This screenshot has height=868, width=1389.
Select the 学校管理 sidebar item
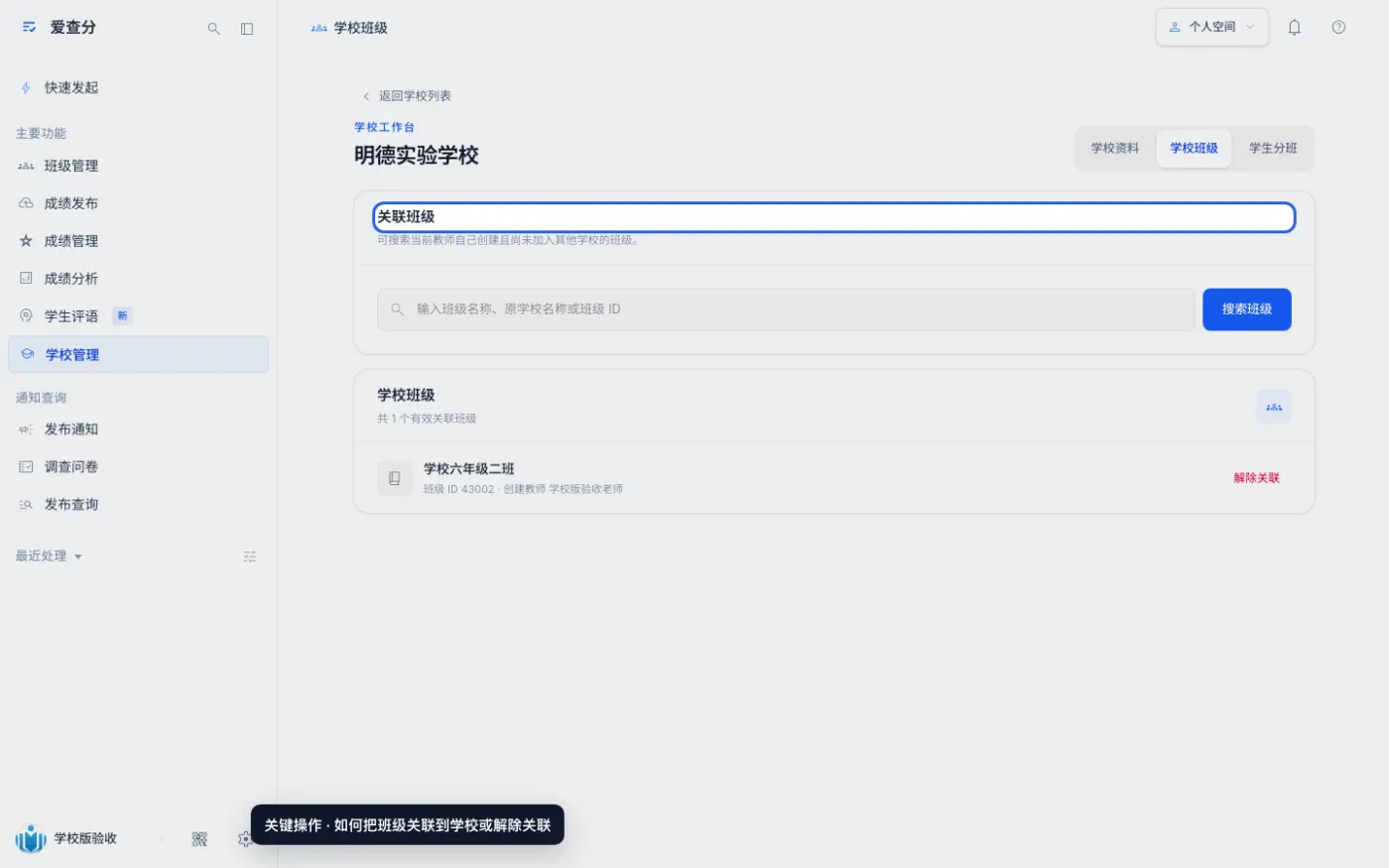138,354
